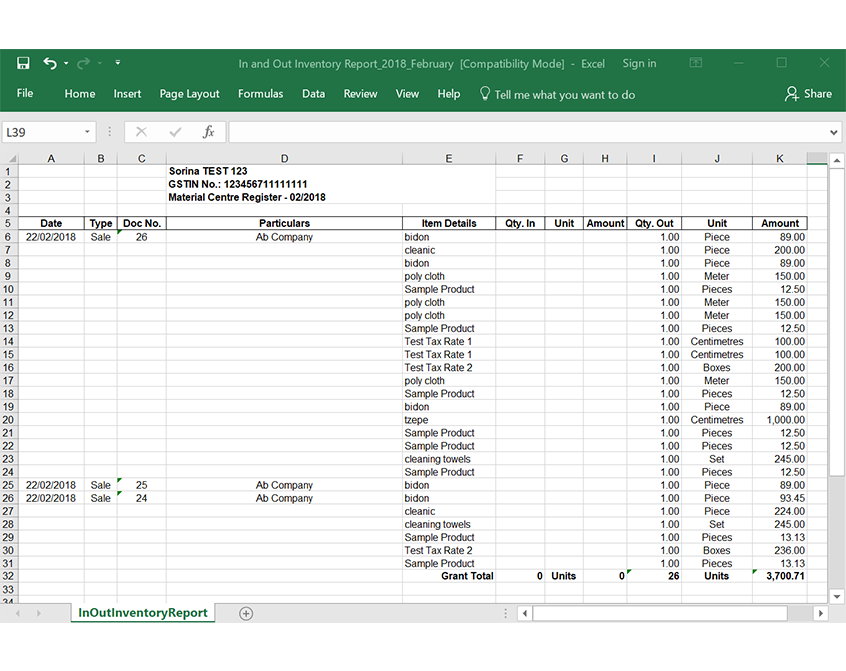Open the Name Box dropdown arrow
The width and height of the screenshot is (846, 671).
(88, 132)
